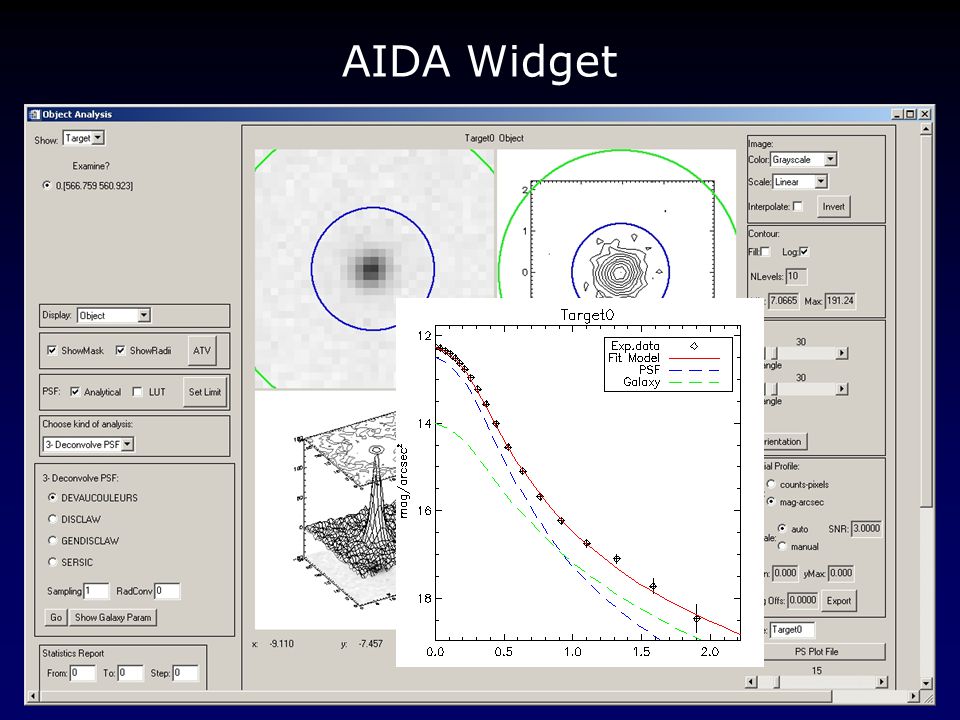
Task: Click the y coordinate value -7.457
Action: 370,643
